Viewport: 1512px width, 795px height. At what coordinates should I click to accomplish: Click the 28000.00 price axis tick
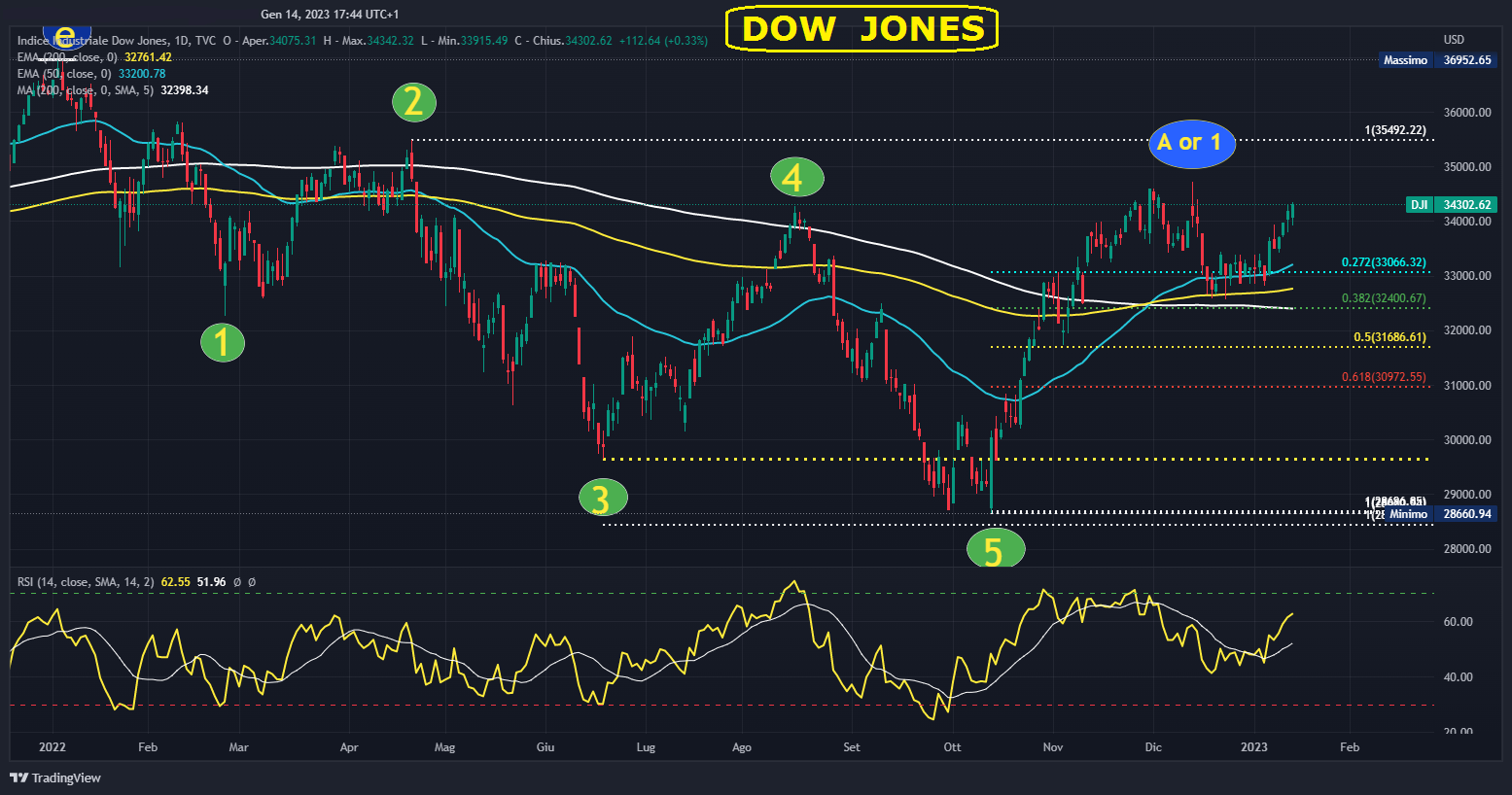pyautogui.click(x=1467, y=549)
